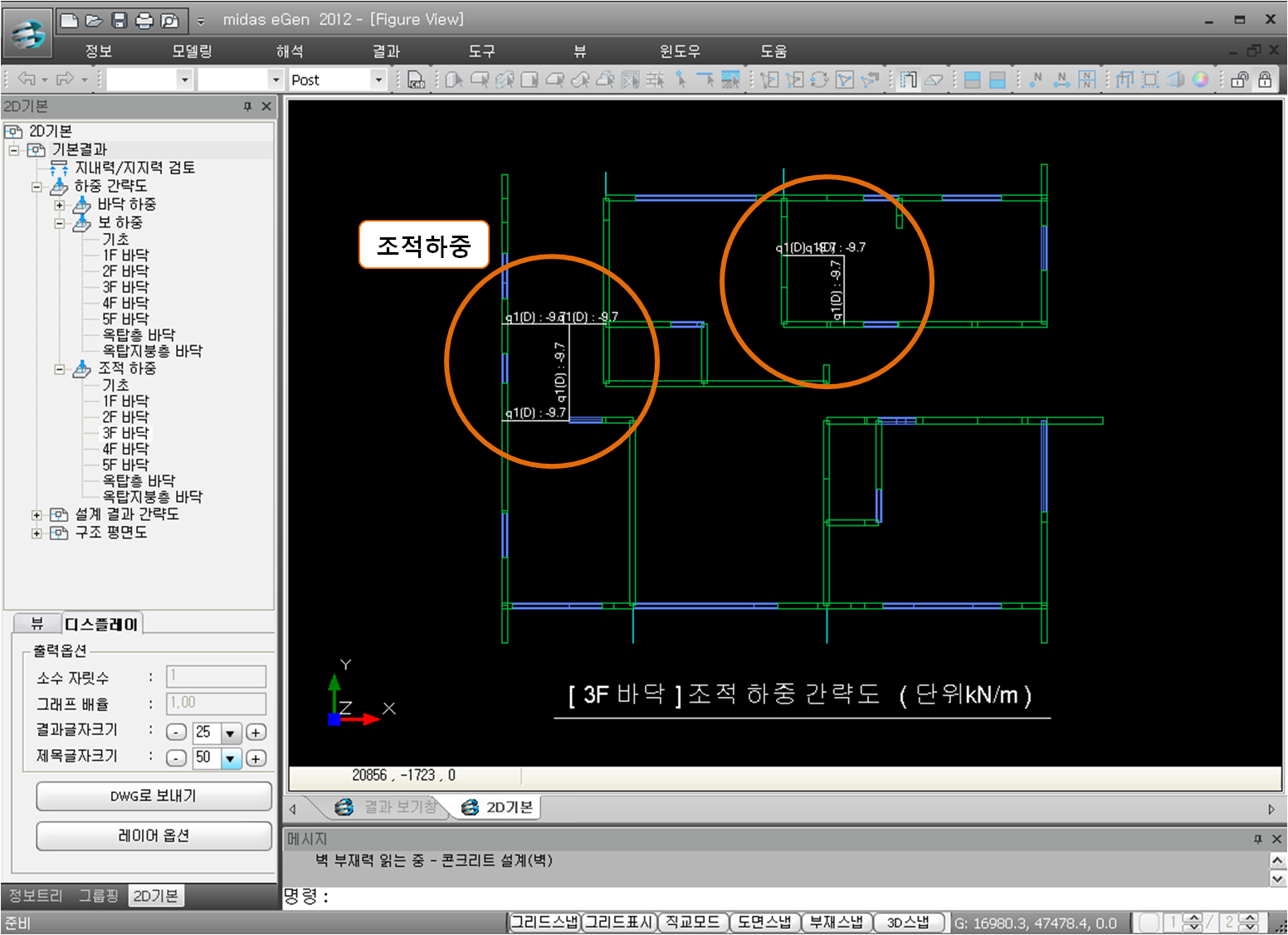Screen dimensions: 1288x935
Task: Toggle 그리드스냅 in status bar
Action: tap(544, 923)
